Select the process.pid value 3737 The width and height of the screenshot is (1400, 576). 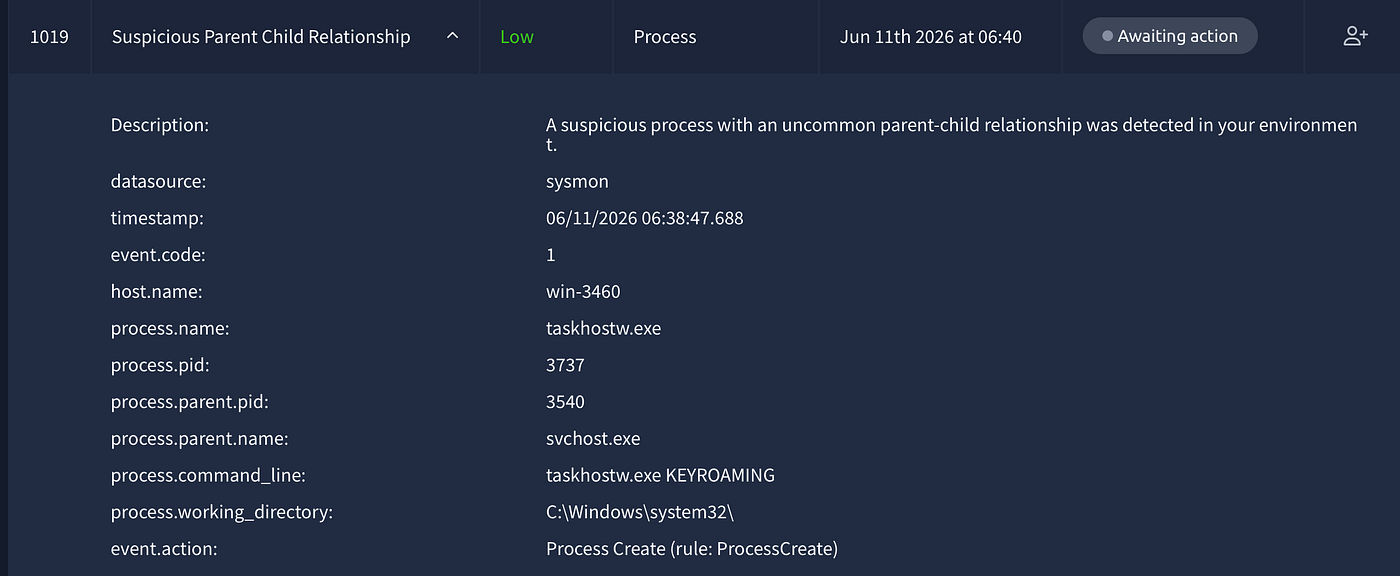(565, 366)
